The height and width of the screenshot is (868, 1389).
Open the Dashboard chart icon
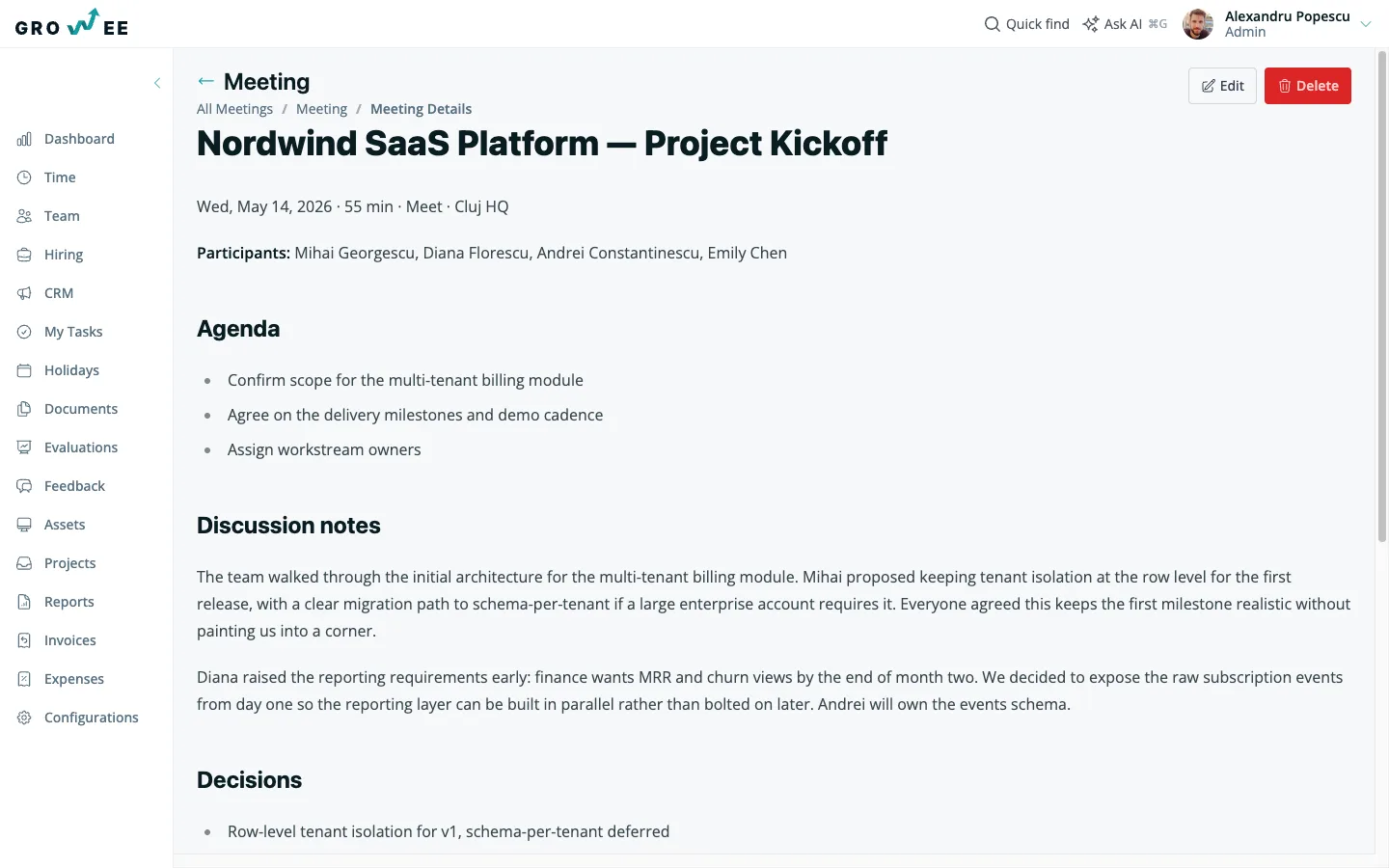pyautogui.click(x=24, y=139)
